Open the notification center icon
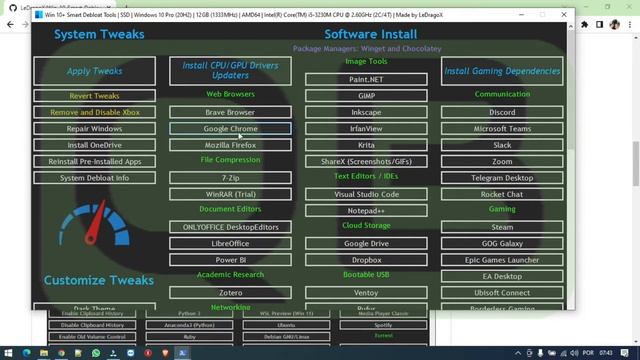 click(x=624, y=353)
